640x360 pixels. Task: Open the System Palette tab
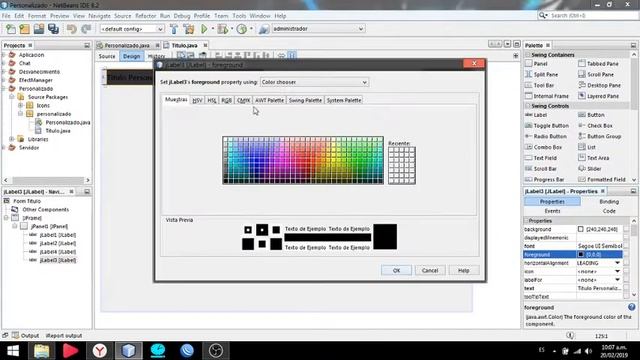pos(344,100)
